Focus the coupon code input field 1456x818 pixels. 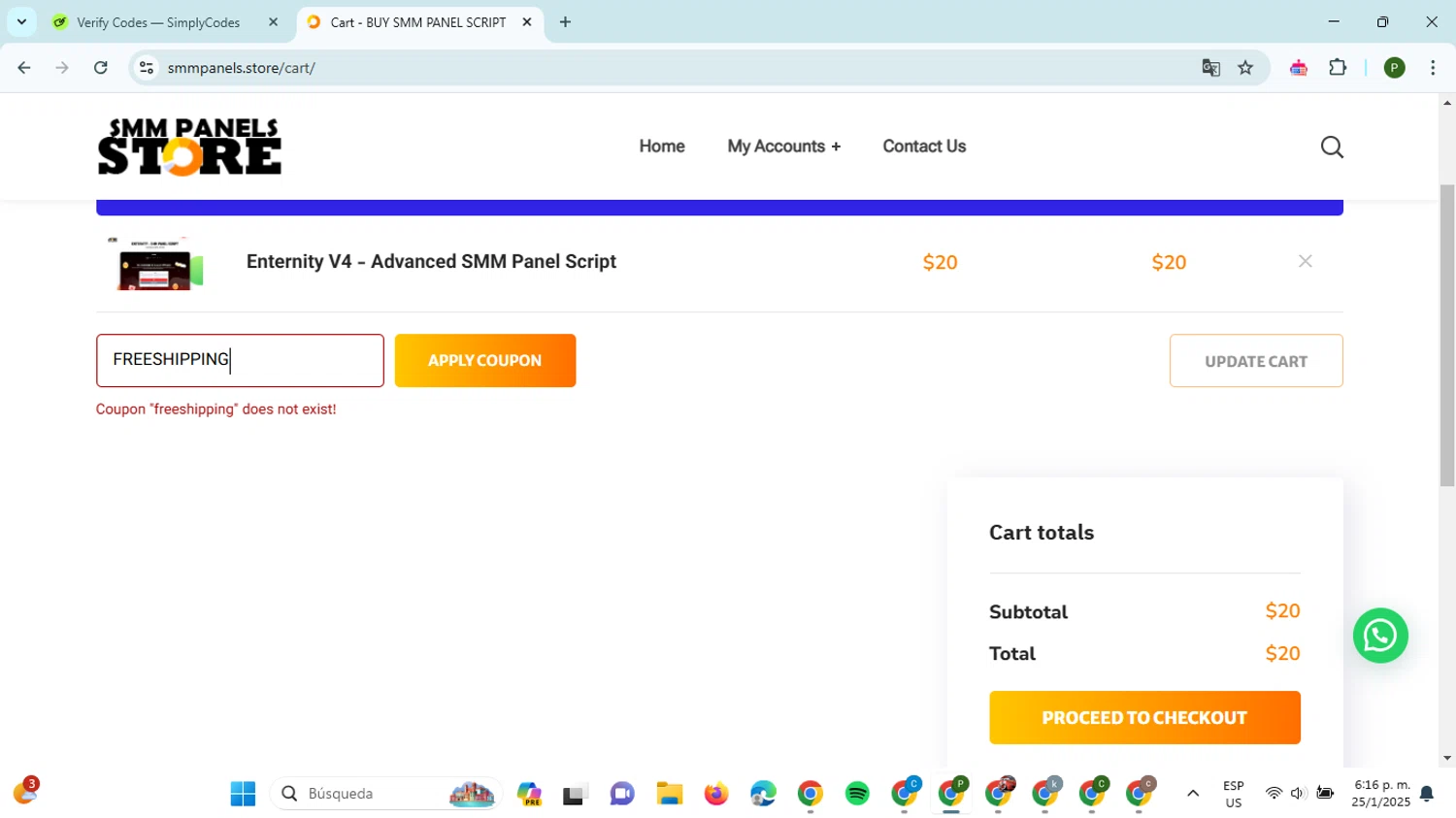tap(240, 360)
